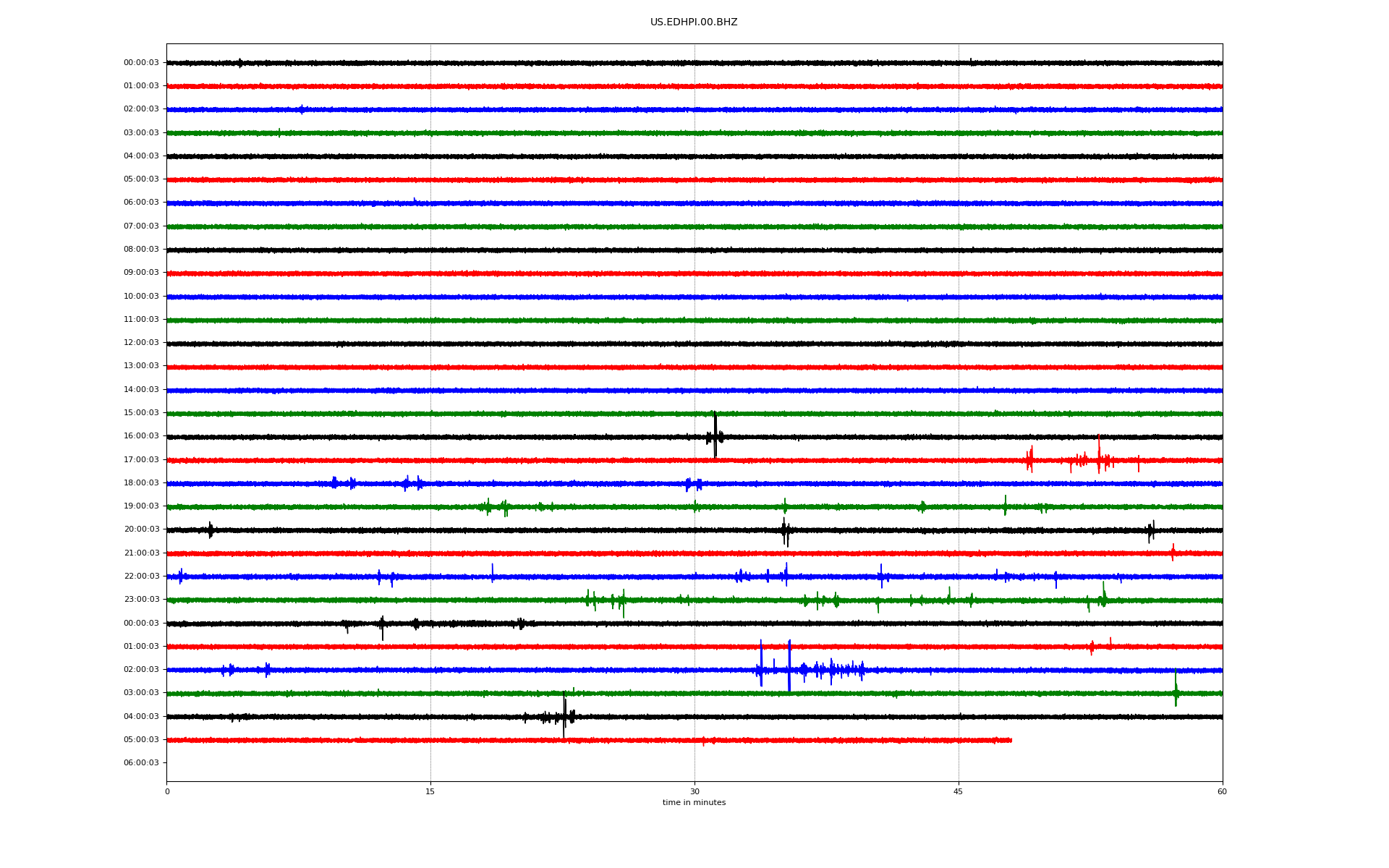Select the 16:00:03 trace time label

tap(141, 436)
